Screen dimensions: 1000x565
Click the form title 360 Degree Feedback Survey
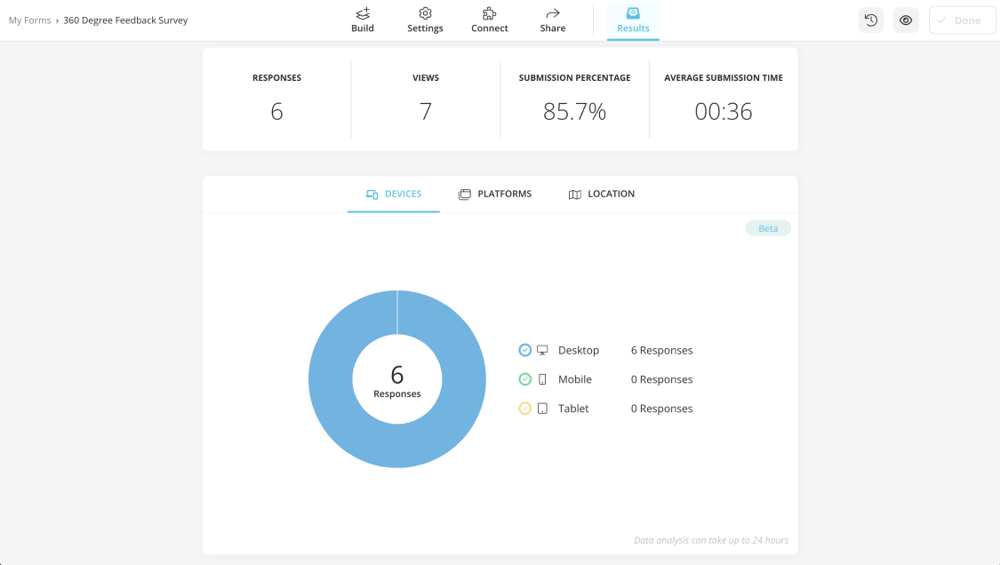pyautogui.click(x=125, y=20)
